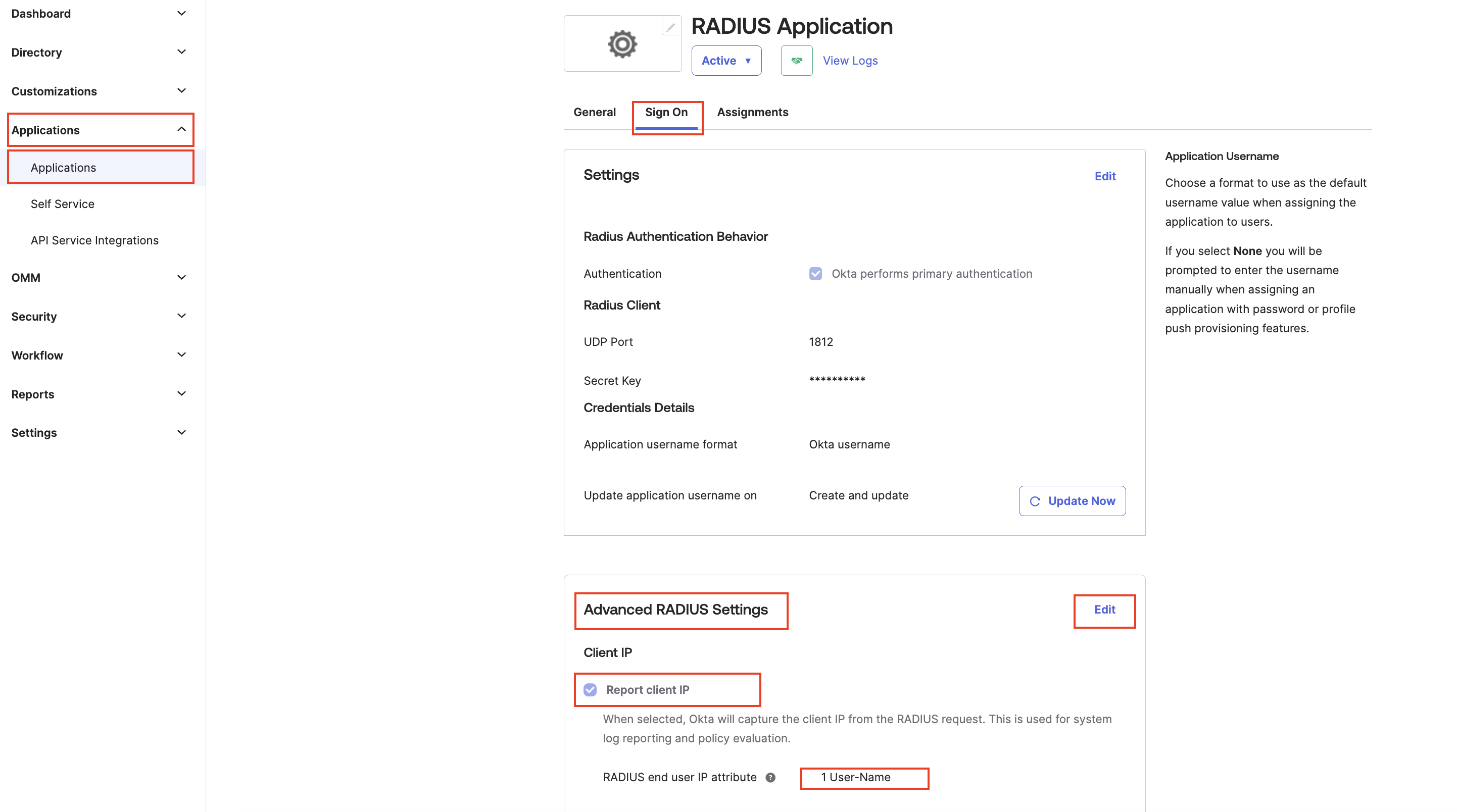
Task: Open the General tab
Action: 595,112
